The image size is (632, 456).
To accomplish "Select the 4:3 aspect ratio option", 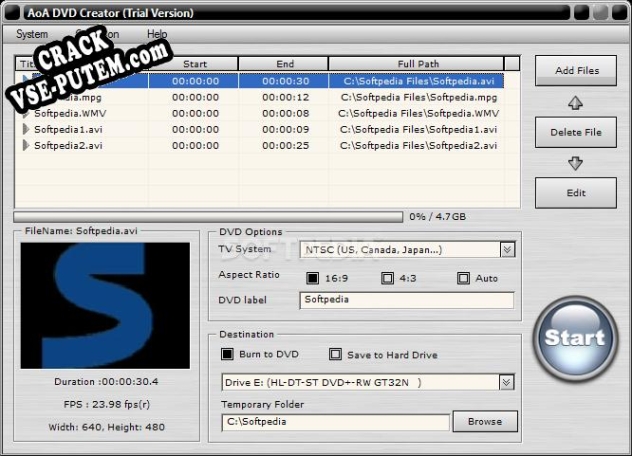I will click(387, 278).
